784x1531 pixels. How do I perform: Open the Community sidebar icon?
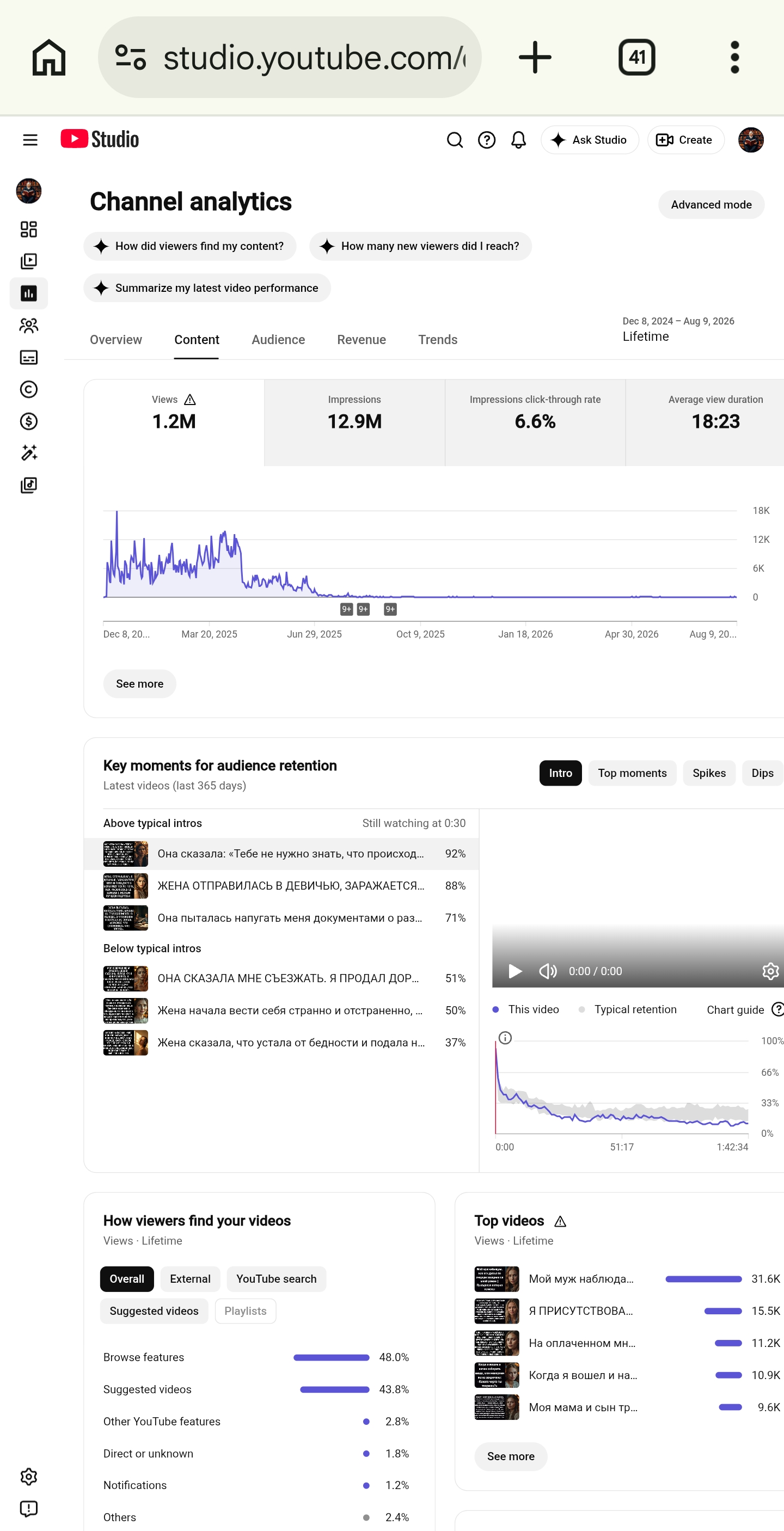[28, 326]
